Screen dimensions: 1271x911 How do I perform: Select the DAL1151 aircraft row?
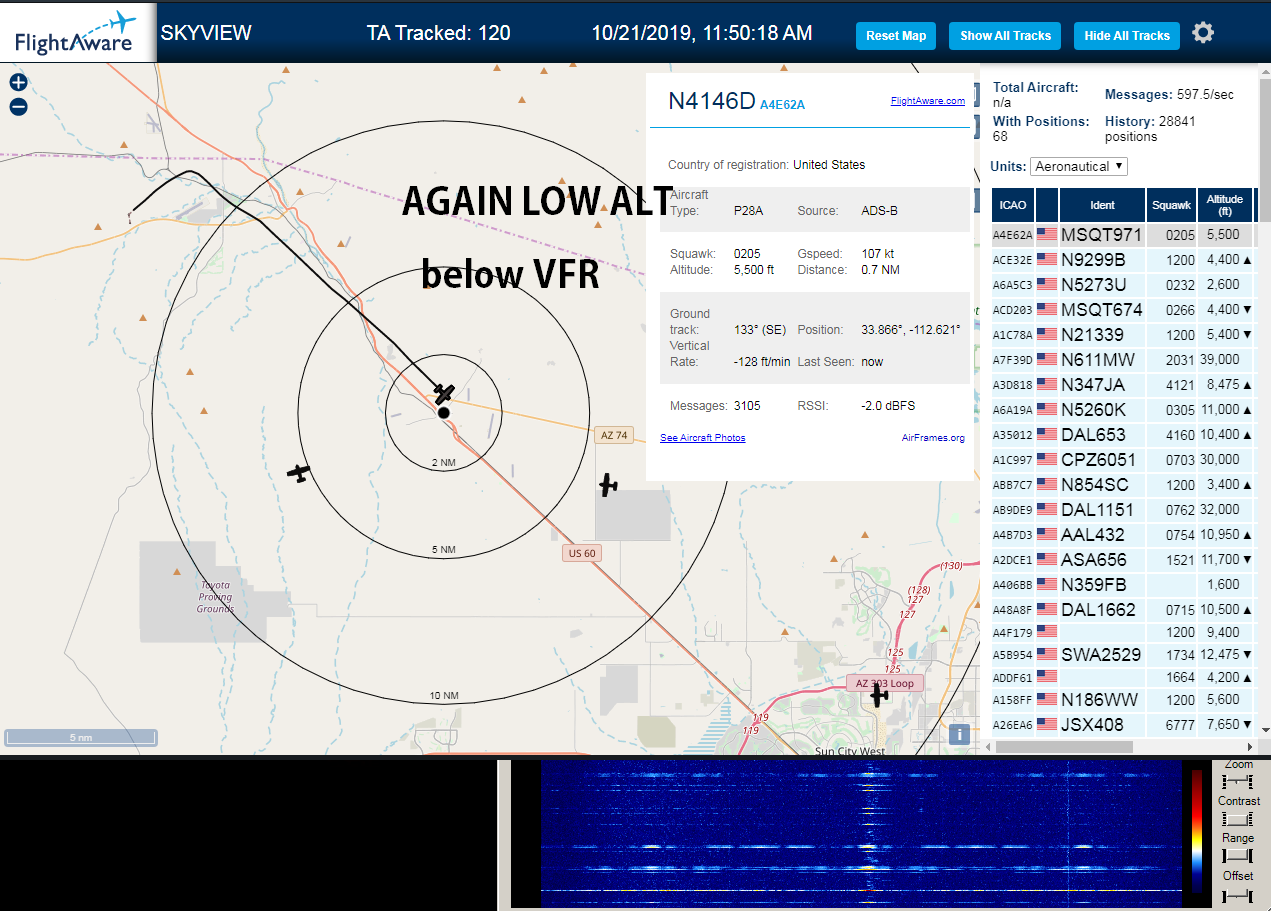point(1121,510)
